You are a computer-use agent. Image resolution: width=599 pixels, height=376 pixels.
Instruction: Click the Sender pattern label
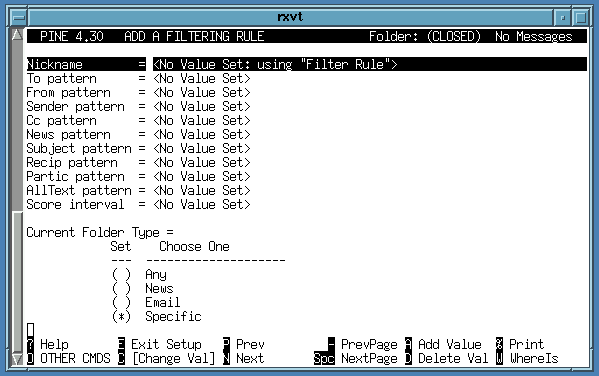click(x=75, y=106)
